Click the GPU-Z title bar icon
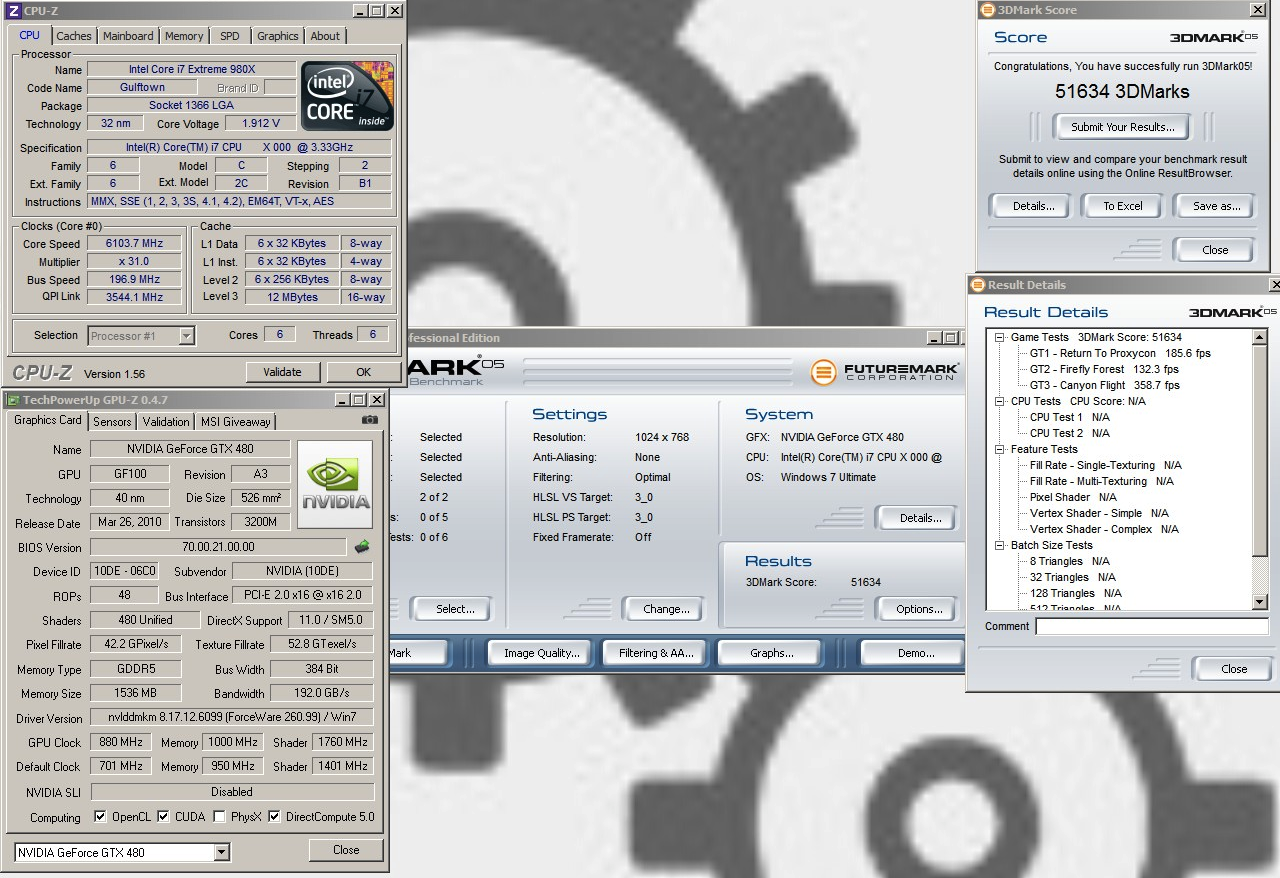Viewport: 1280px width, 878px height. (x=14, y=400)
